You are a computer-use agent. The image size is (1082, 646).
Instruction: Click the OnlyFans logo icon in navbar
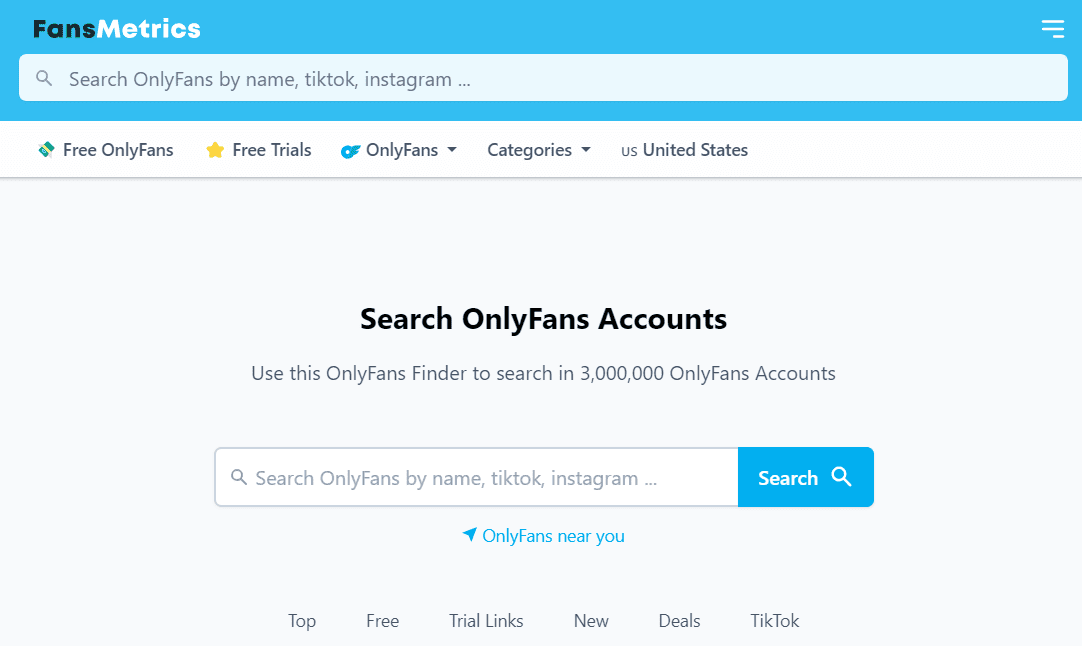click(350, 151)
